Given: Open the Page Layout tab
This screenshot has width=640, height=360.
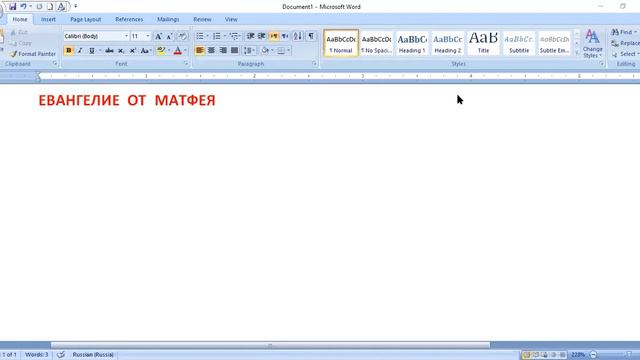Looking at the screenshot, I should [85, 19].
